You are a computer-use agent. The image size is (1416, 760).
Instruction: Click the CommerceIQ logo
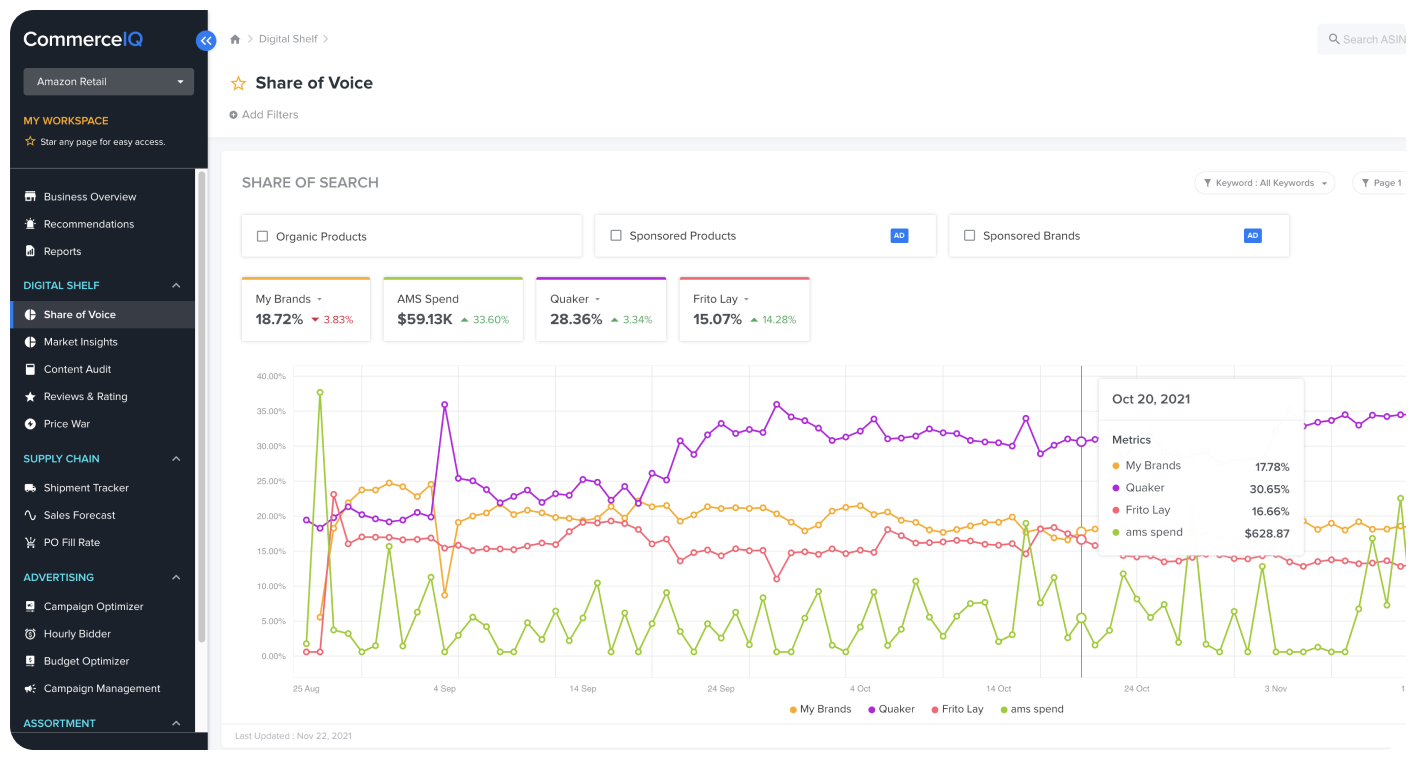tap(83, 39)
